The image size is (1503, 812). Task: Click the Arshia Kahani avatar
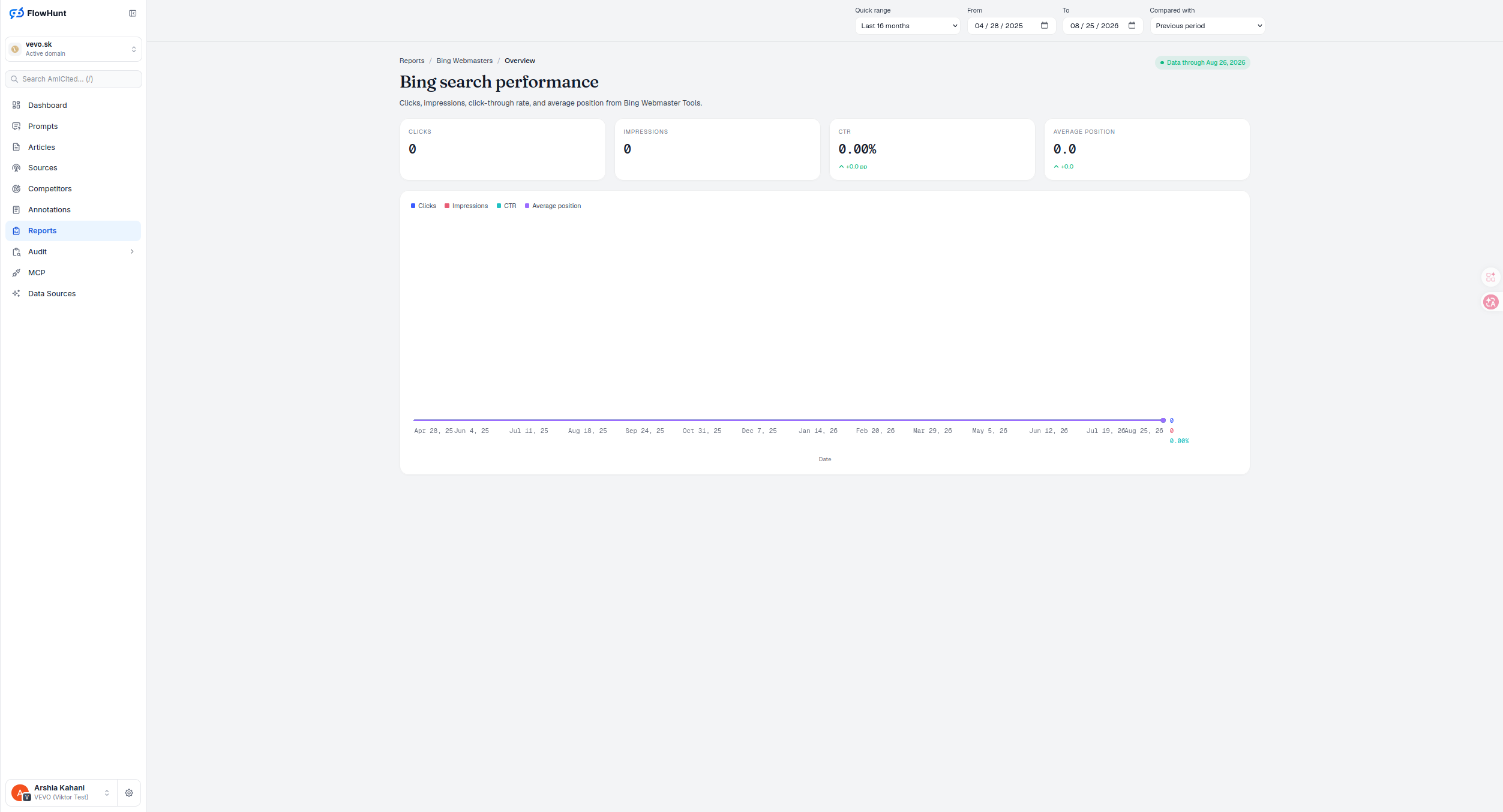click(20, 793)
